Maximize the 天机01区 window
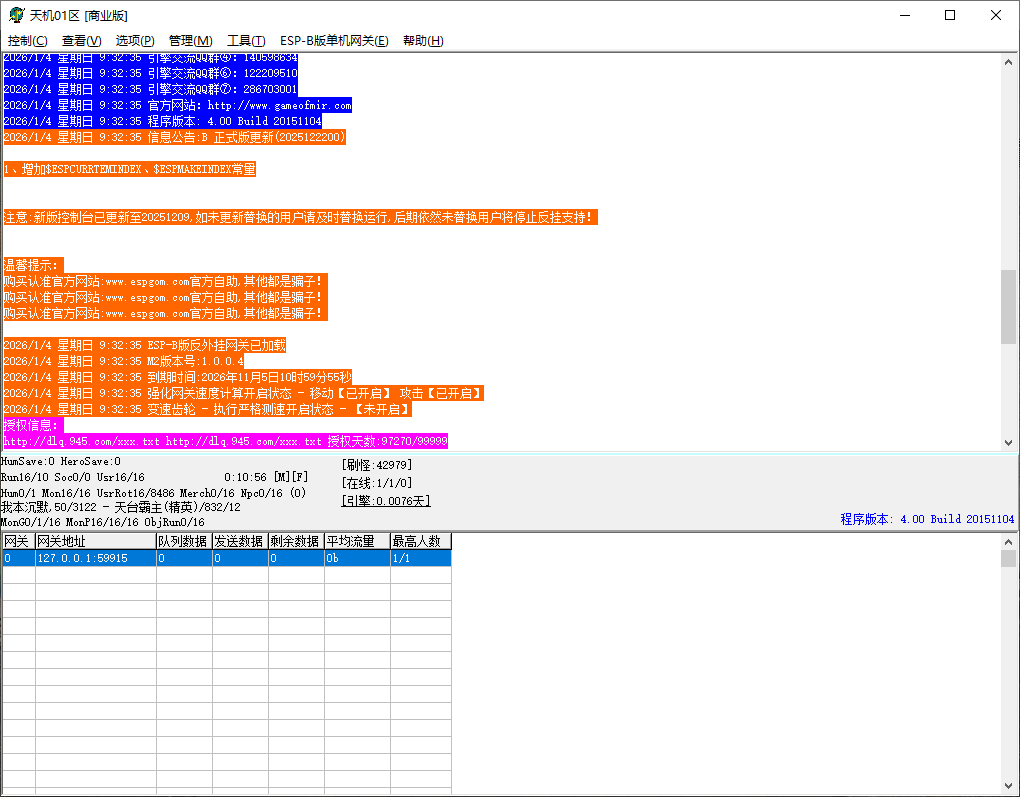The image size is (1020, 797). 950,15
